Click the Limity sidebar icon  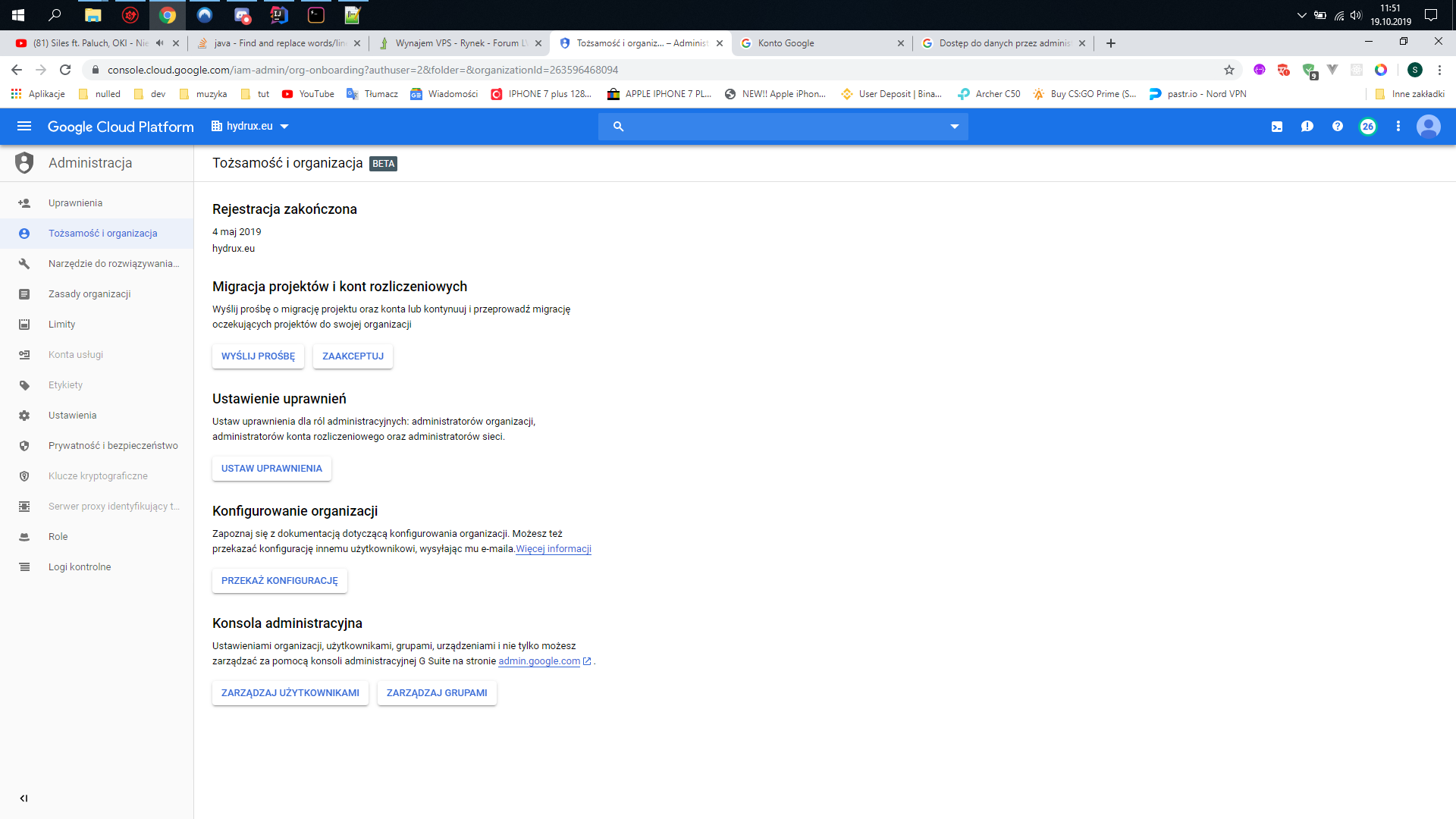click(x=24, y=325)
